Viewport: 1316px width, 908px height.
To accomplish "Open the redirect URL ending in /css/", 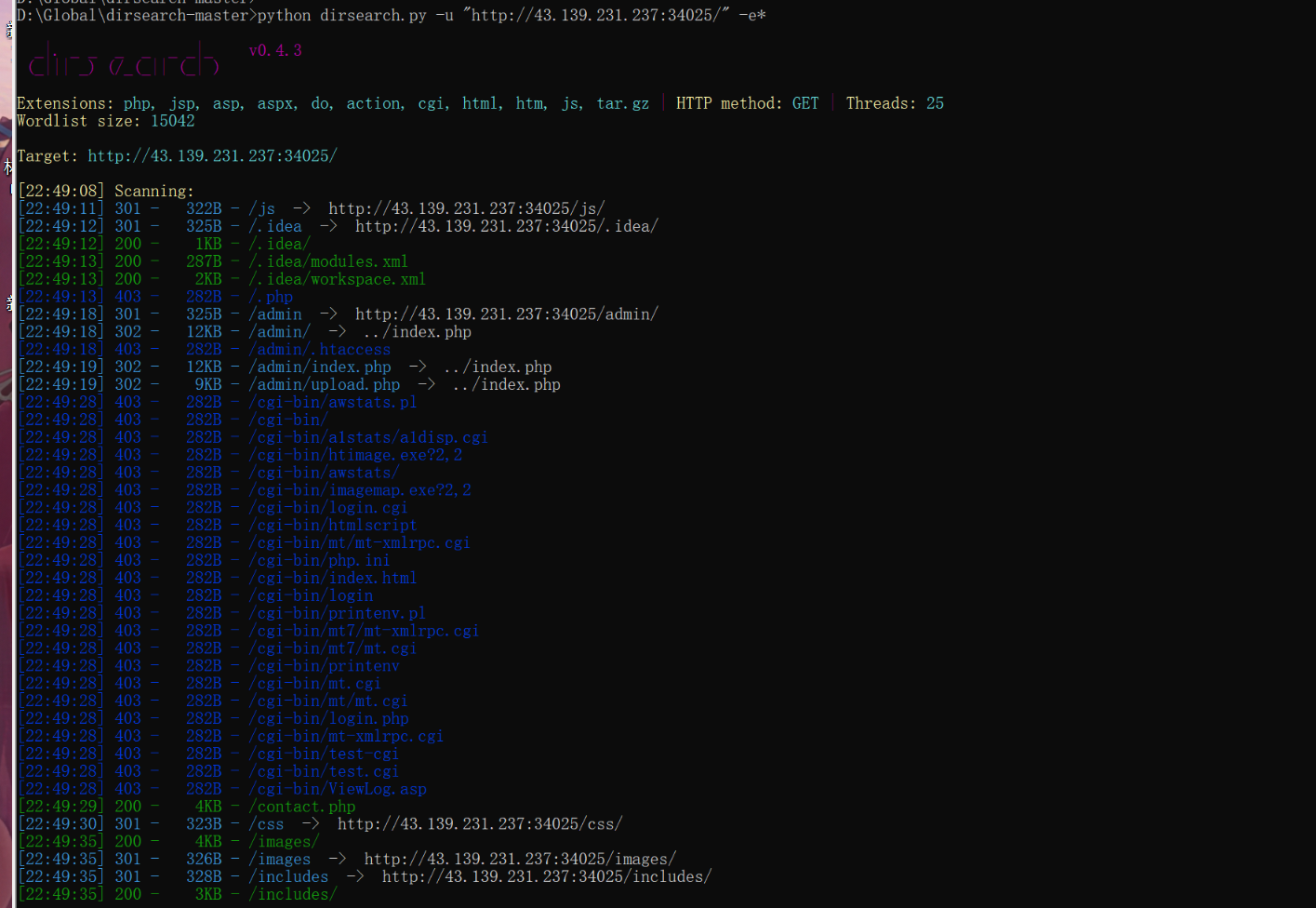I will 479,824.
